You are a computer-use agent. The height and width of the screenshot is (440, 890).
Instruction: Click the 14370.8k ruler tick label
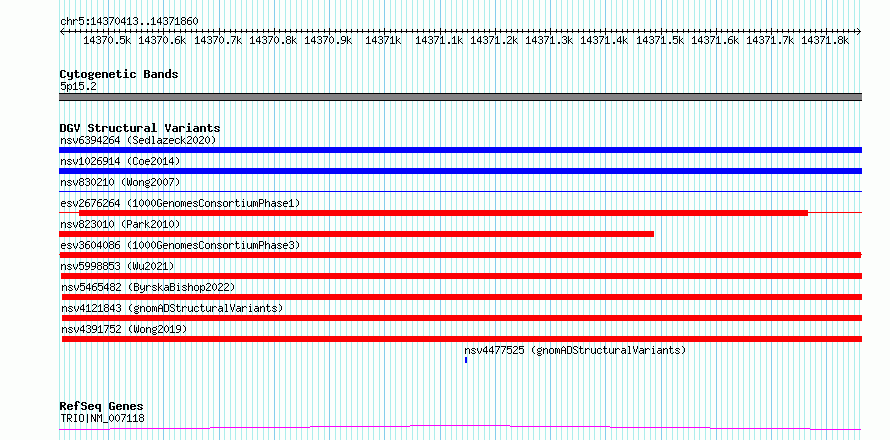click(x=273, y=40)
